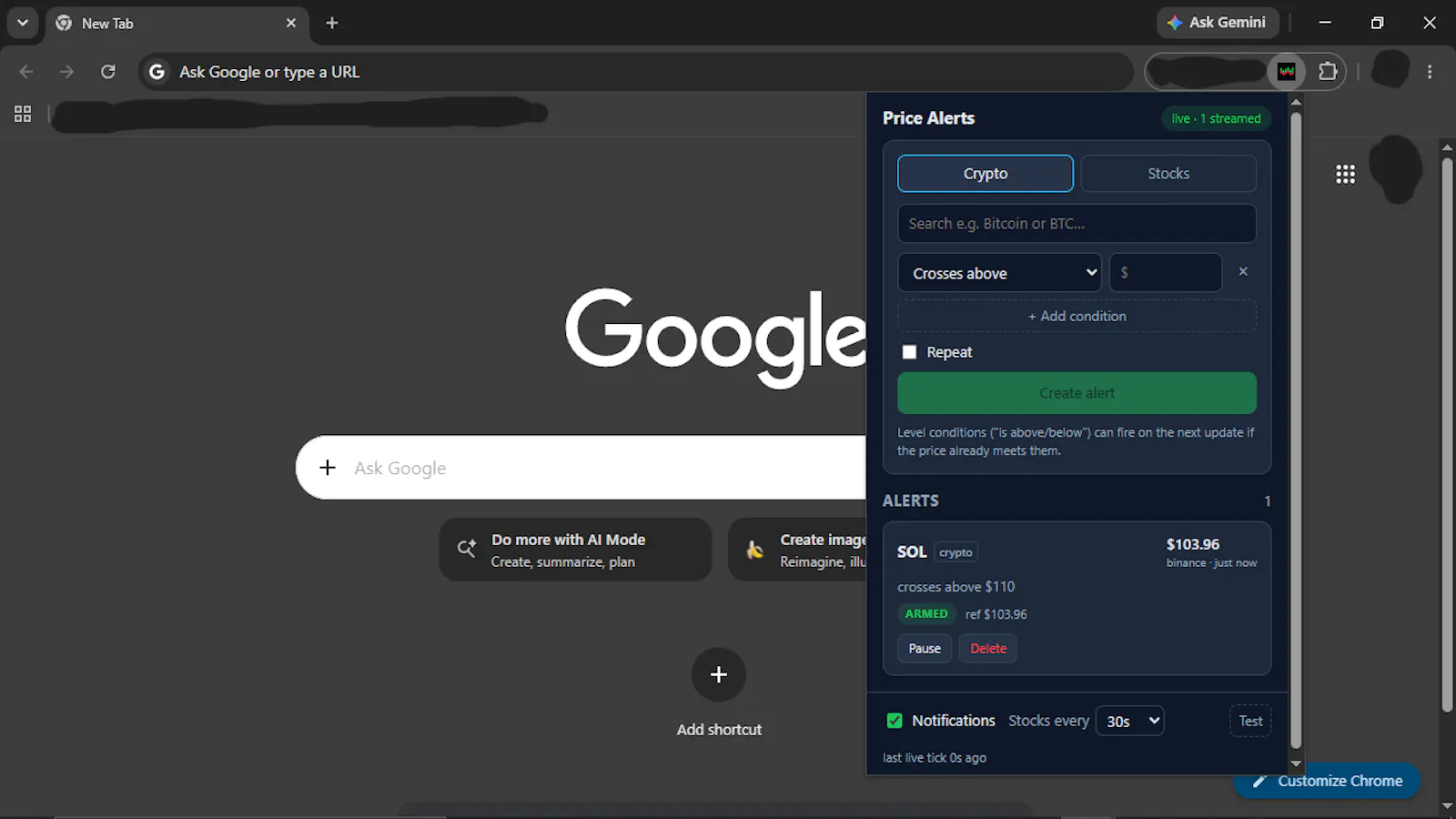
Task: Open the Price Alerts extension icon
Action: [x=1287, y=71]
